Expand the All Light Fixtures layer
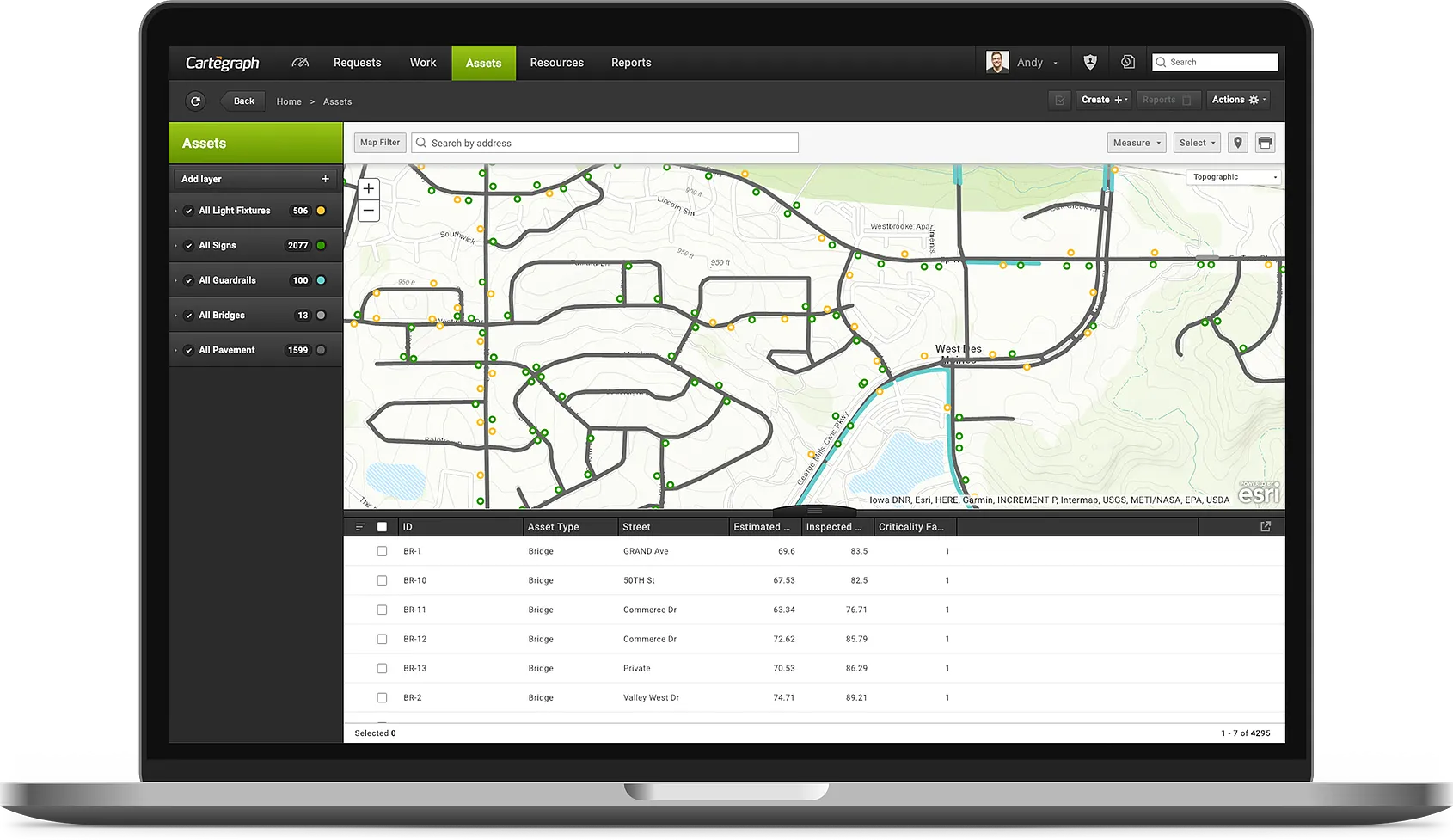Screen dimensions: 1453x840 coord(176,211)
